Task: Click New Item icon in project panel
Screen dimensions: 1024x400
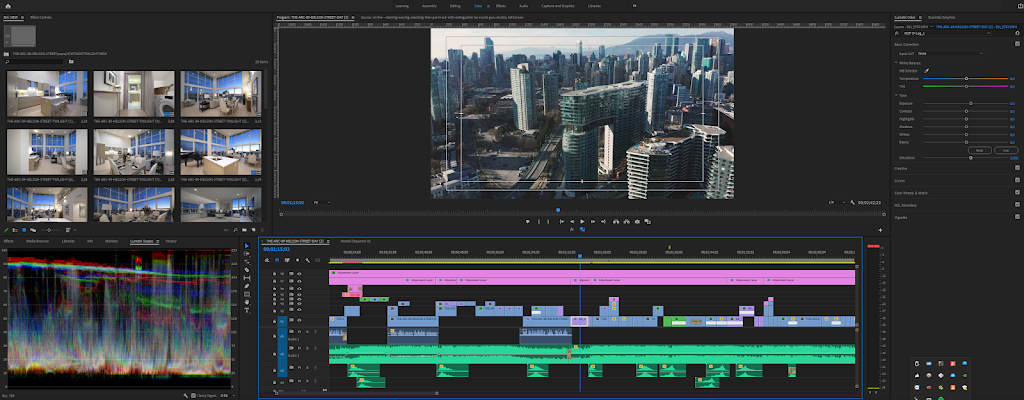Action: [253, 230]
